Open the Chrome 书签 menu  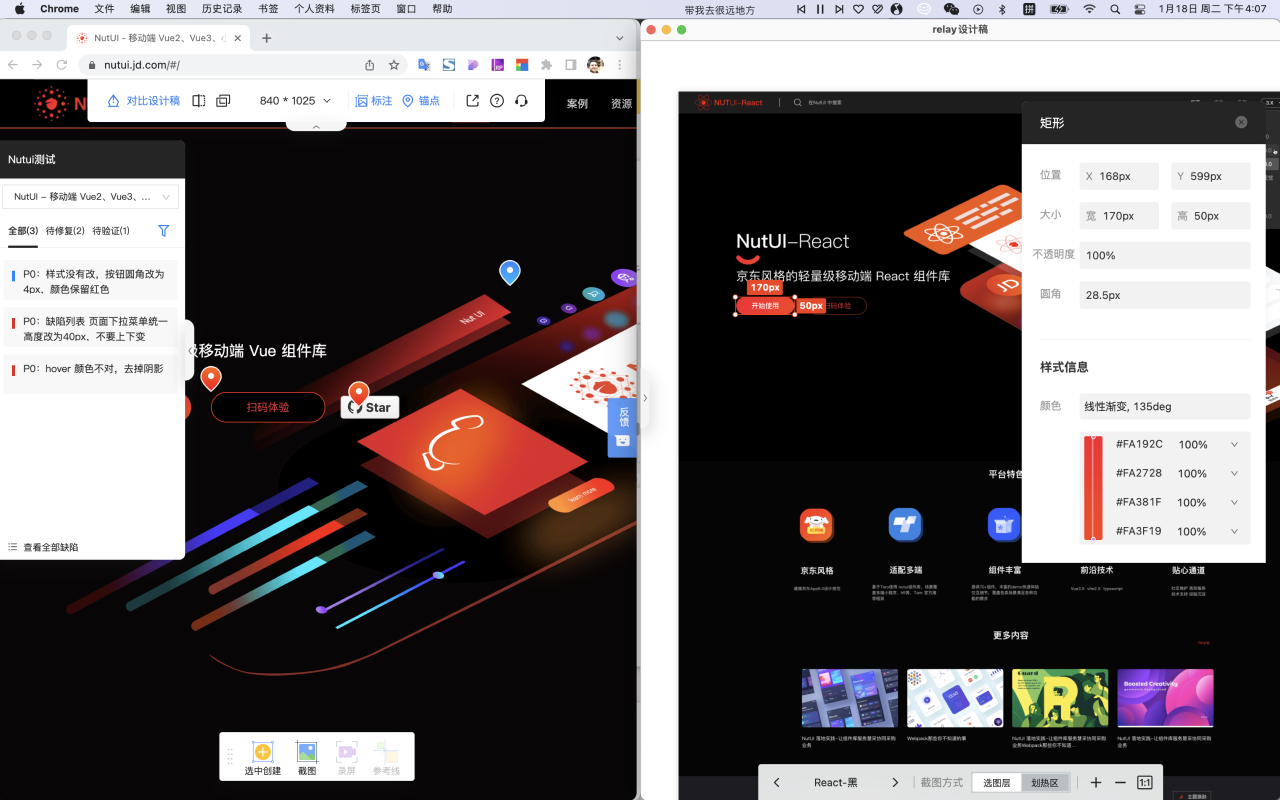268,9
